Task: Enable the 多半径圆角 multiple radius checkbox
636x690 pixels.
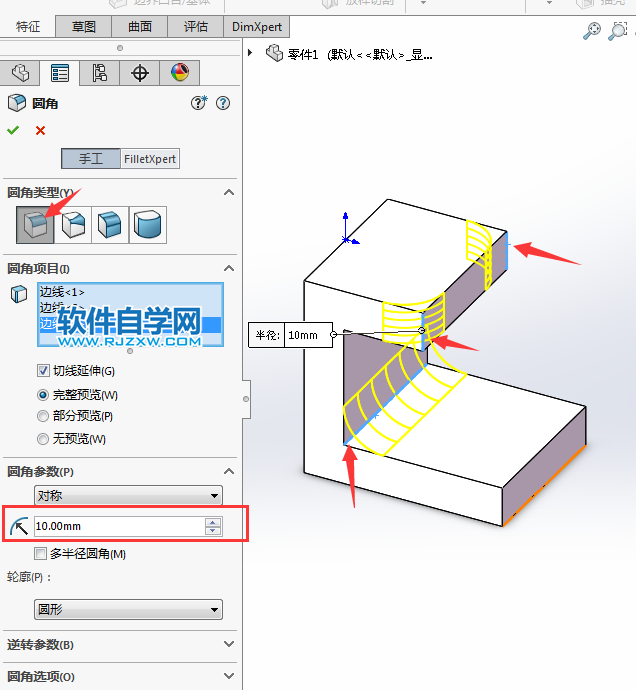Action: coord(40,553)
